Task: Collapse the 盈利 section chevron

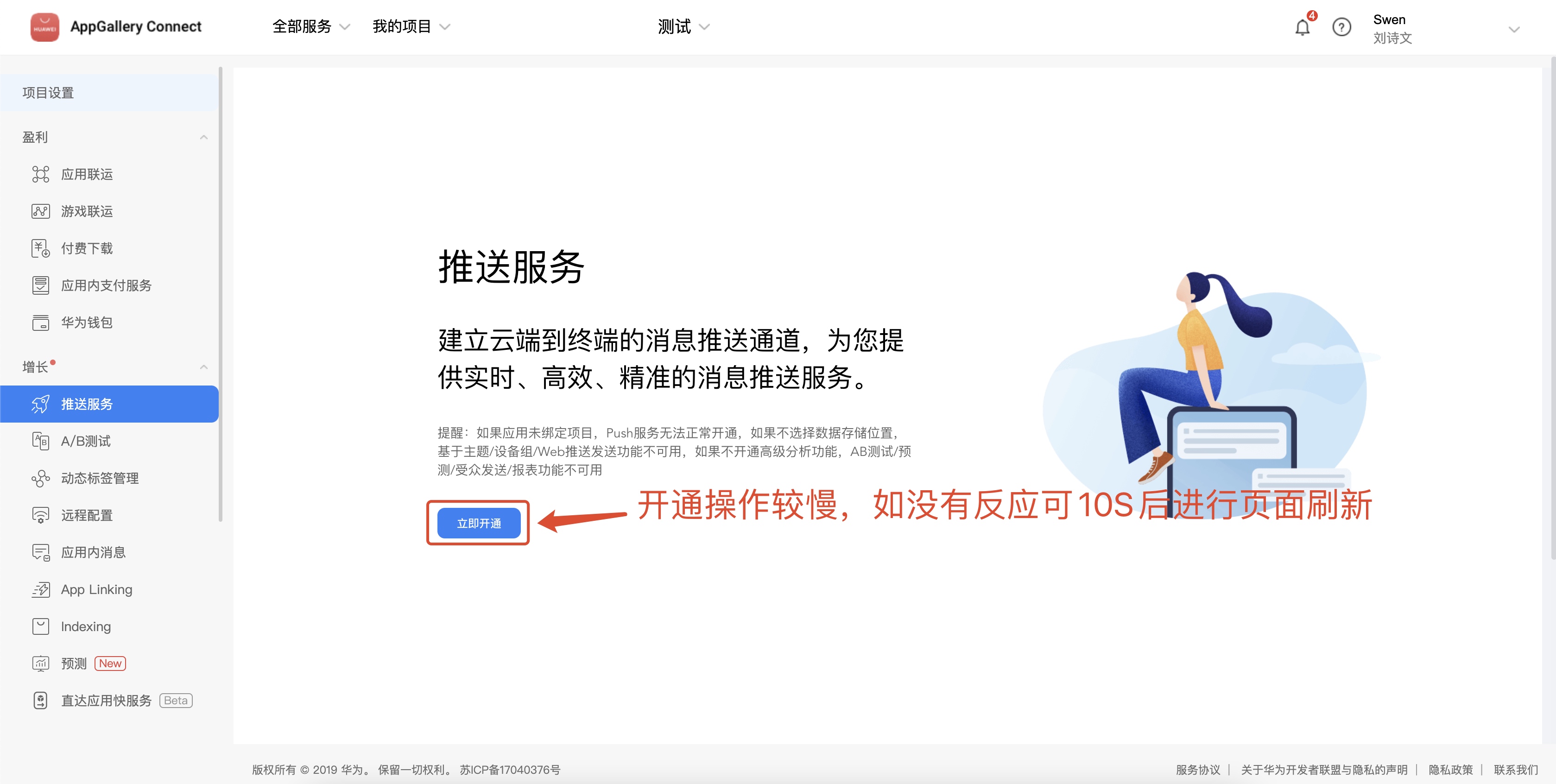Action: (203, 138)
